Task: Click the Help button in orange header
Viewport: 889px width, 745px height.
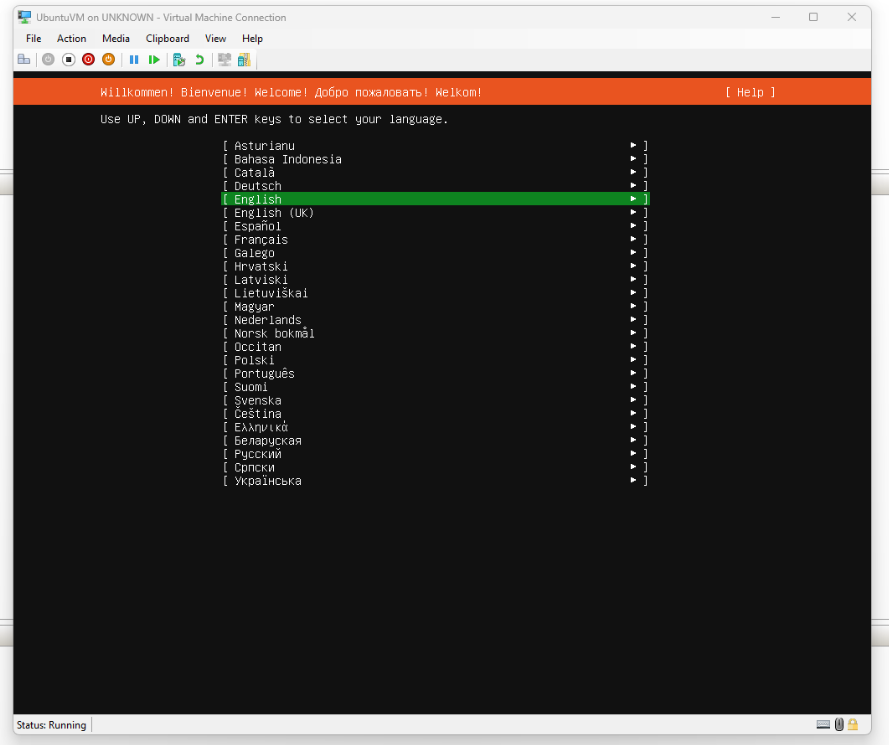Action: pos(750,92)
